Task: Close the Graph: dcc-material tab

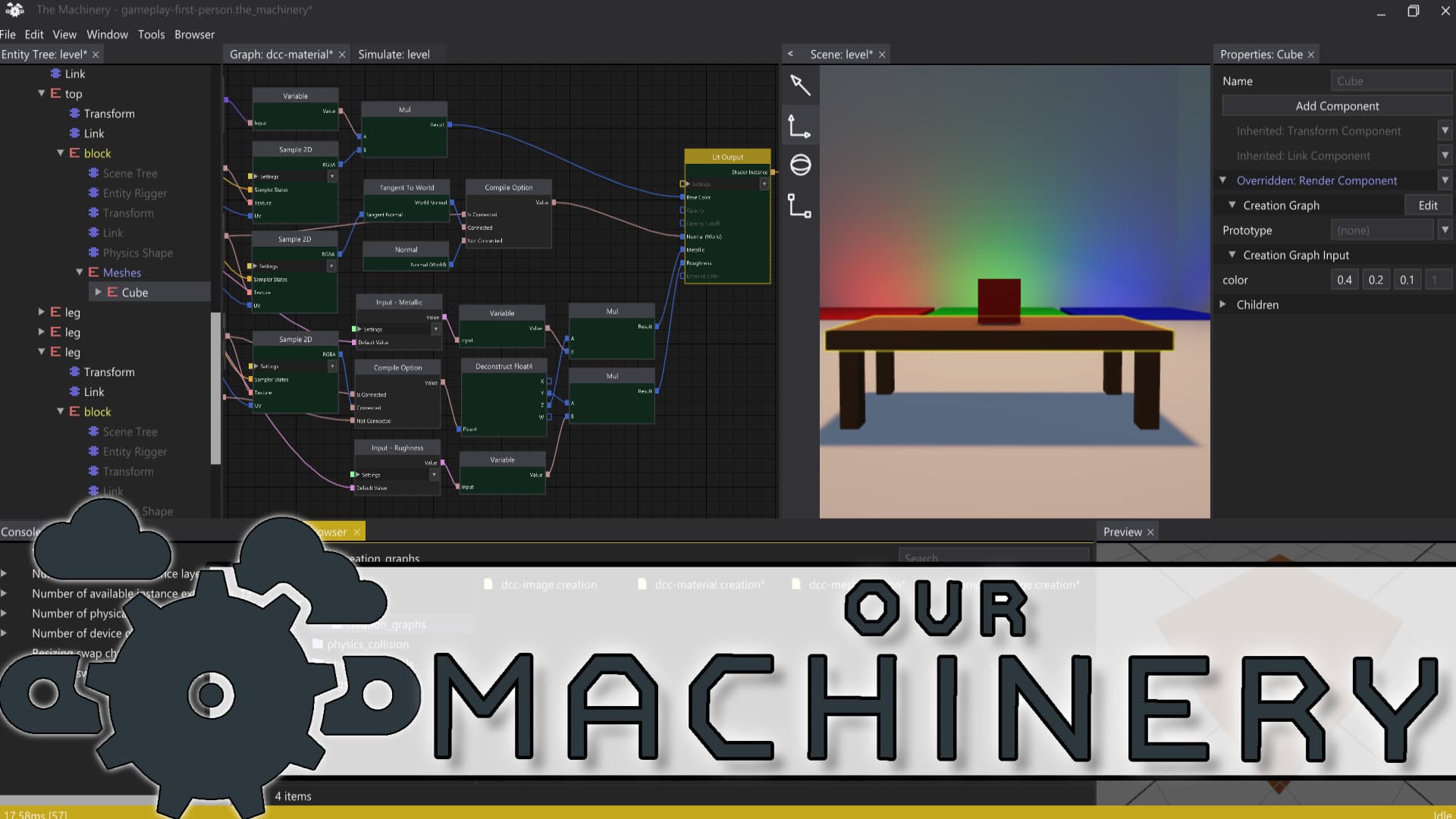Action: 342,55
